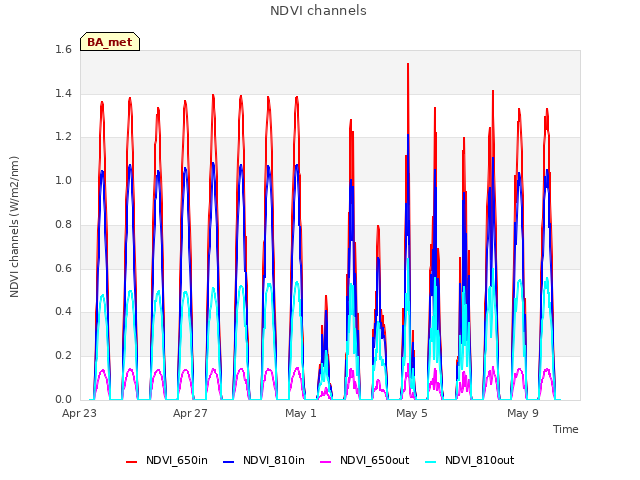Viewport: 640px width, 480px height.
Task: Click the 1.0 y-axis tick label
Action: coord(63,180)
